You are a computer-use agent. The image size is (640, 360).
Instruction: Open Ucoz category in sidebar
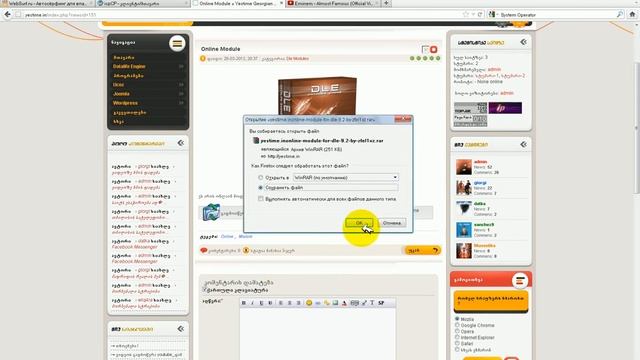coord(118,84)
